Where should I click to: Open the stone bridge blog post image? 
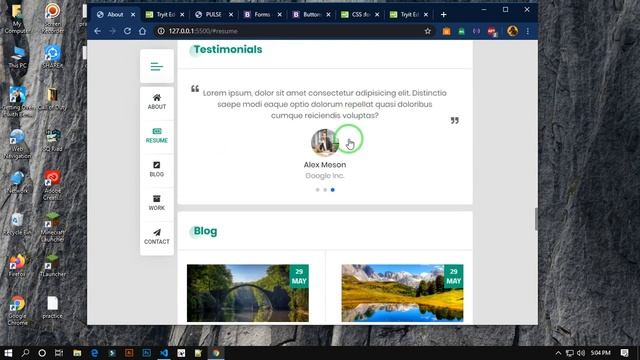click(248, 293)
